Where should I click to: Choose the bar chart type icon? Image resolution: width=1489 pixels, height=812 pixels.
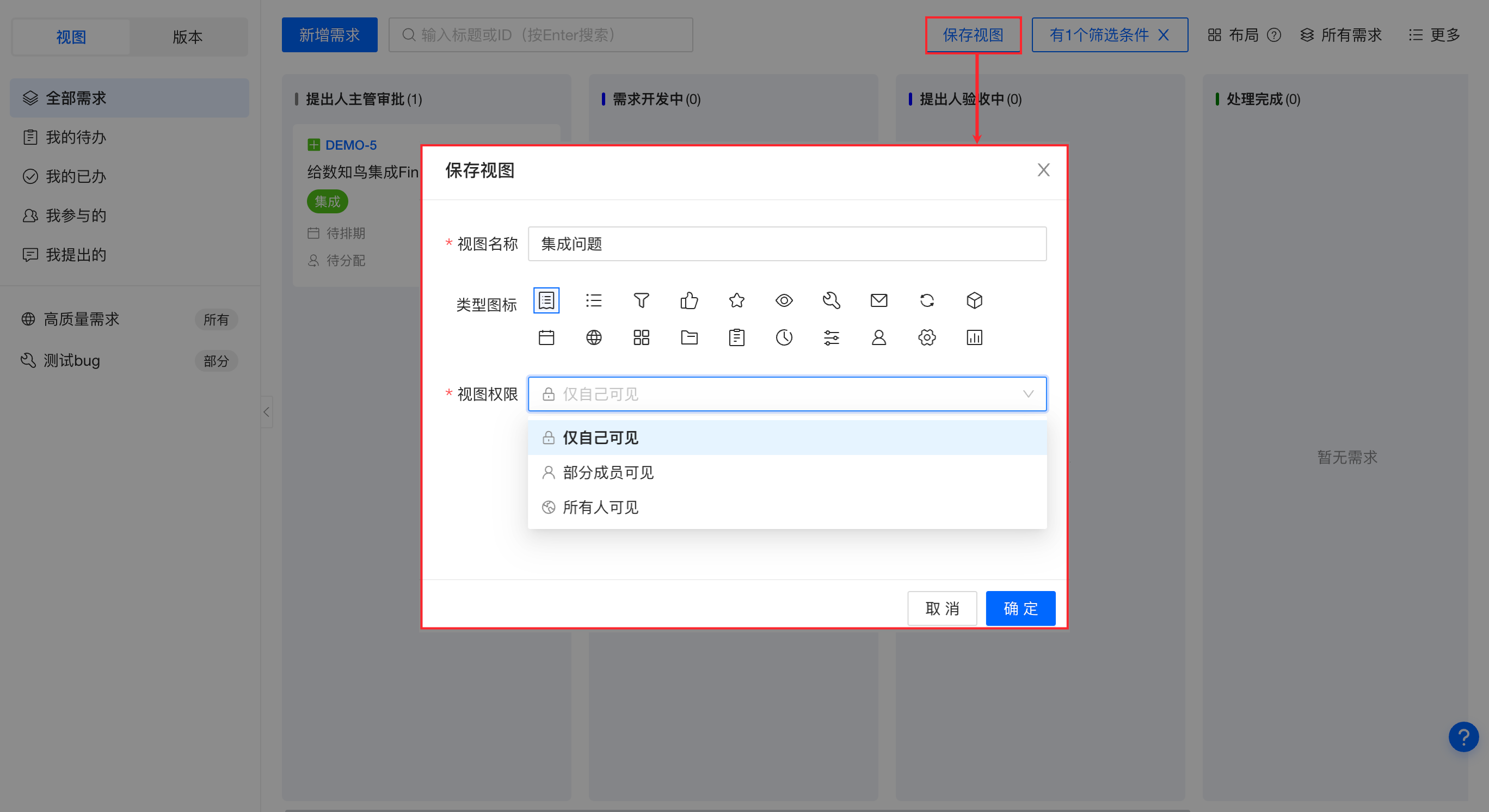click(x=974, y=337)
